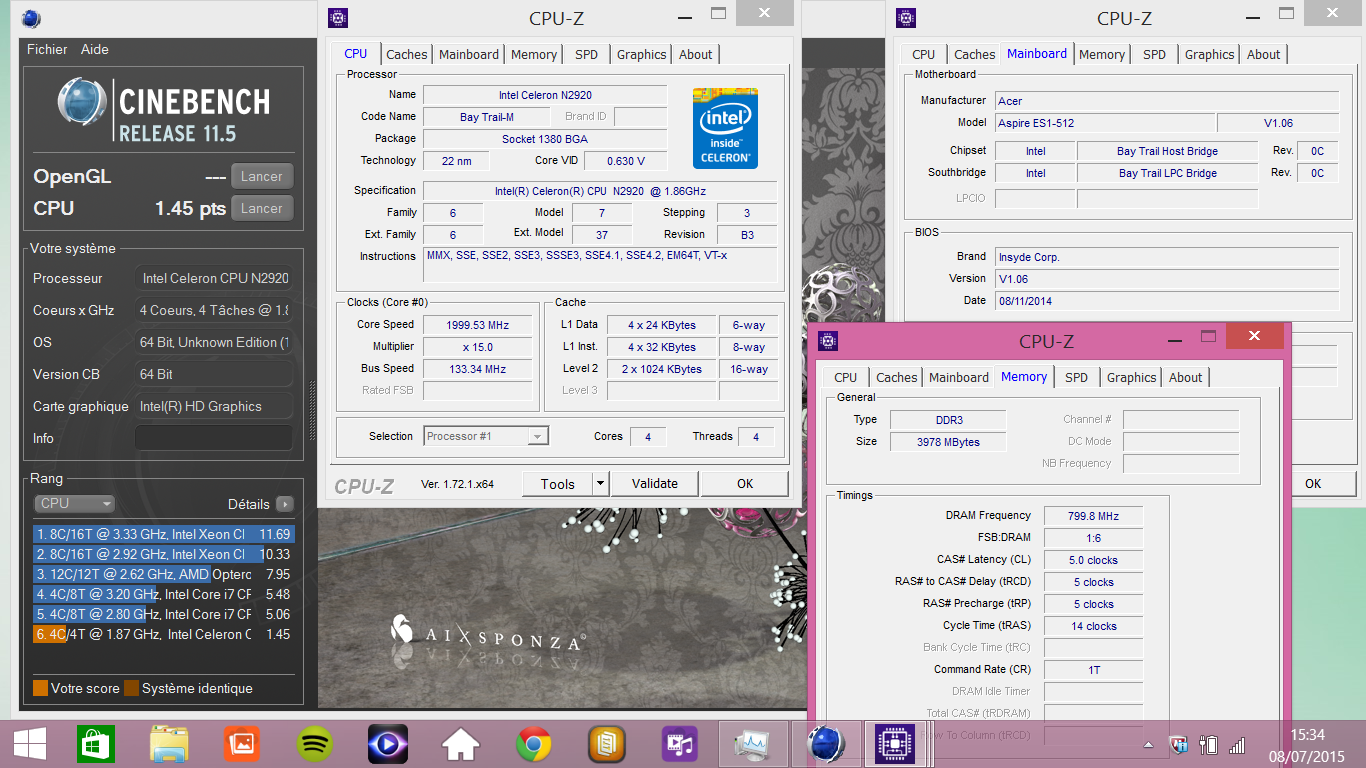Viewport: 1366px width, 768px height.
Task: Click the security shield tray icon
Action: pyautogui.click(x=1179, y=745)
